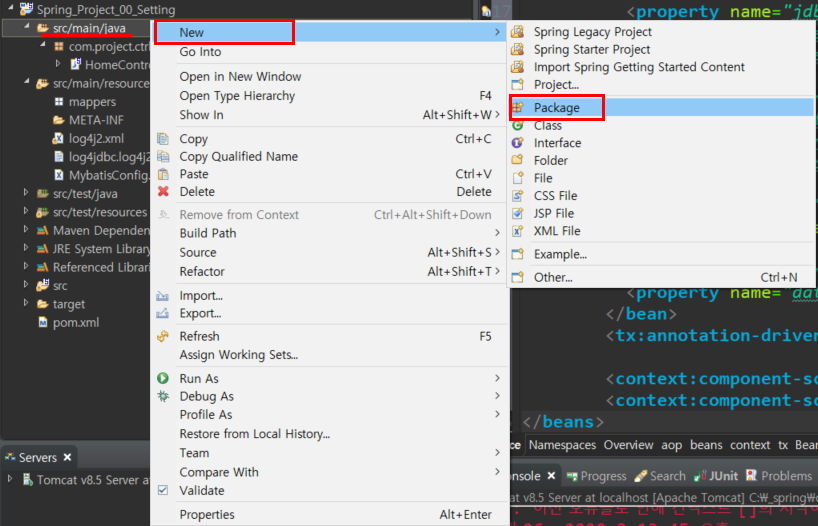Image resolution: width=818 pixels, height=526 pixels.
Task: Click the Refresh icon
Action: [x=163, y=337]
